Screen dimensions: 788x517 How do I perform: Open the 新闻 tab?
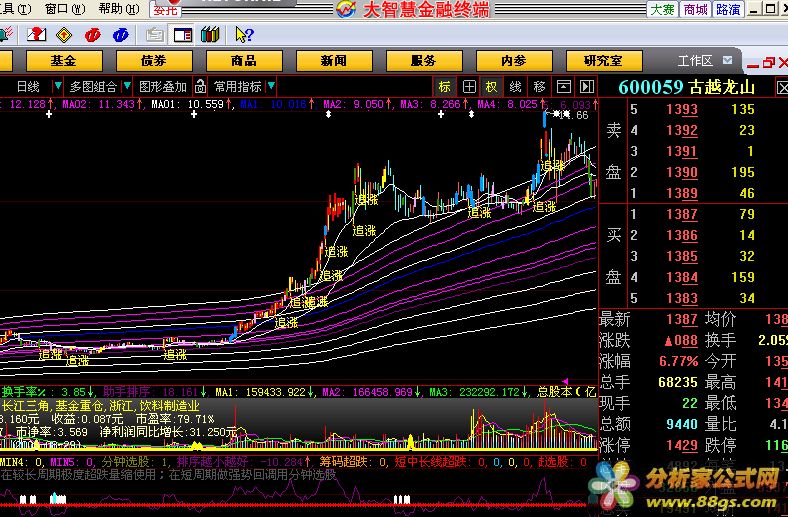[334, 61]
